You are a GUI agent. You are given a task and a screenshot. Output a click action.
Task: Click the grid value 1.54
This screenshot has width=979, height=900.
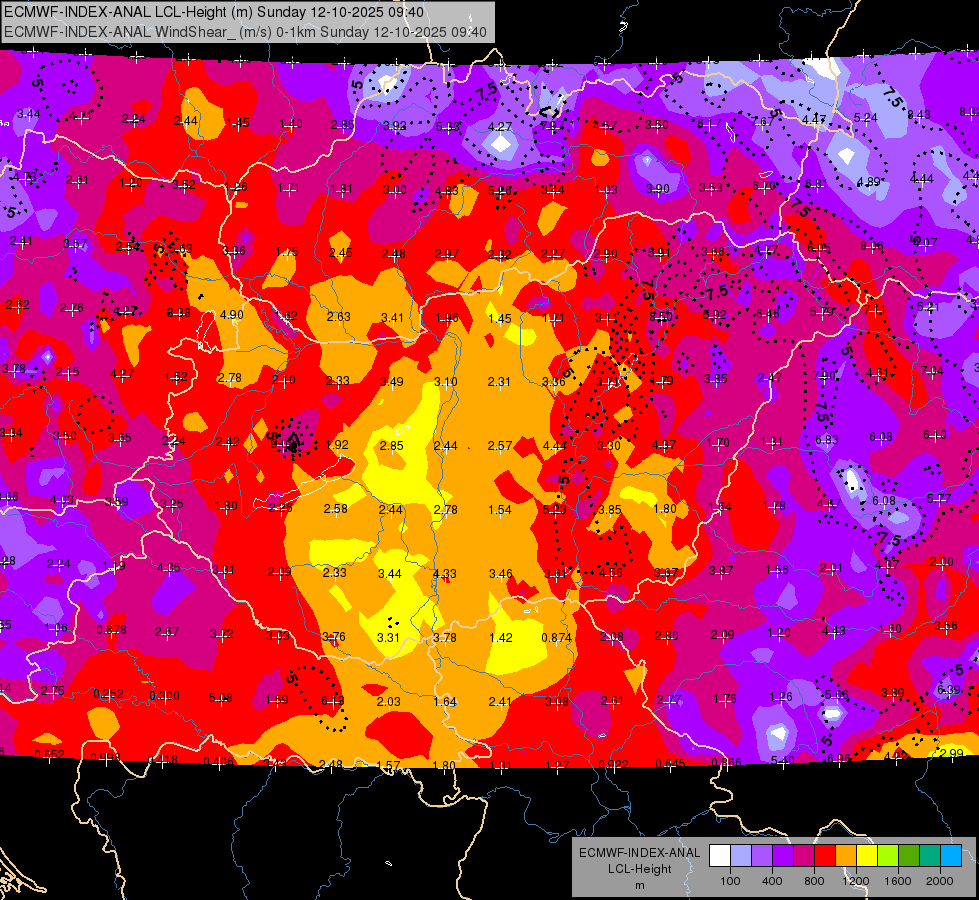click(x=499, y=510)
